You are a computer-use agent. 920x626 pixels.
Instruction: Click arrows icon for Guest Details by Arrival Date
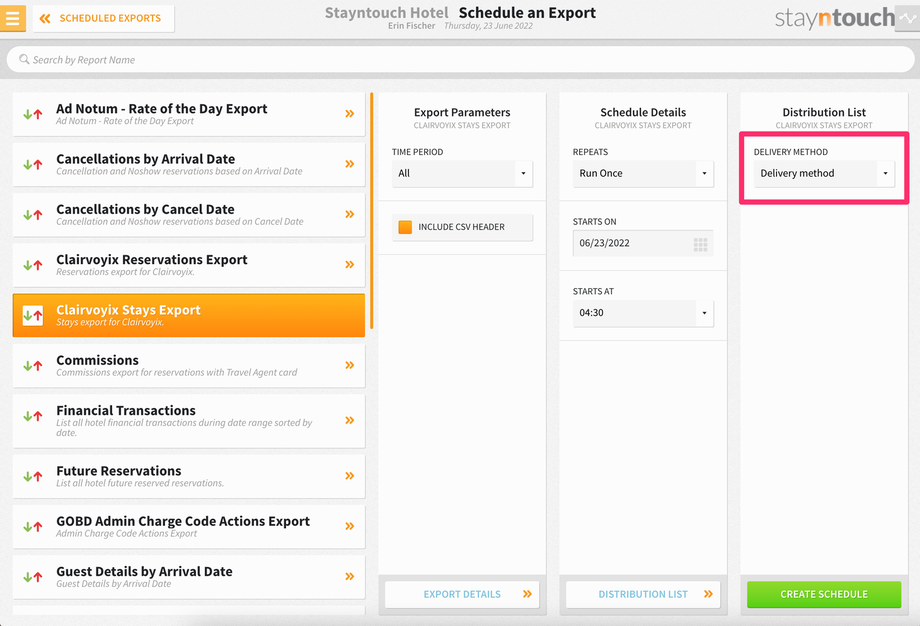coord(33,577)
